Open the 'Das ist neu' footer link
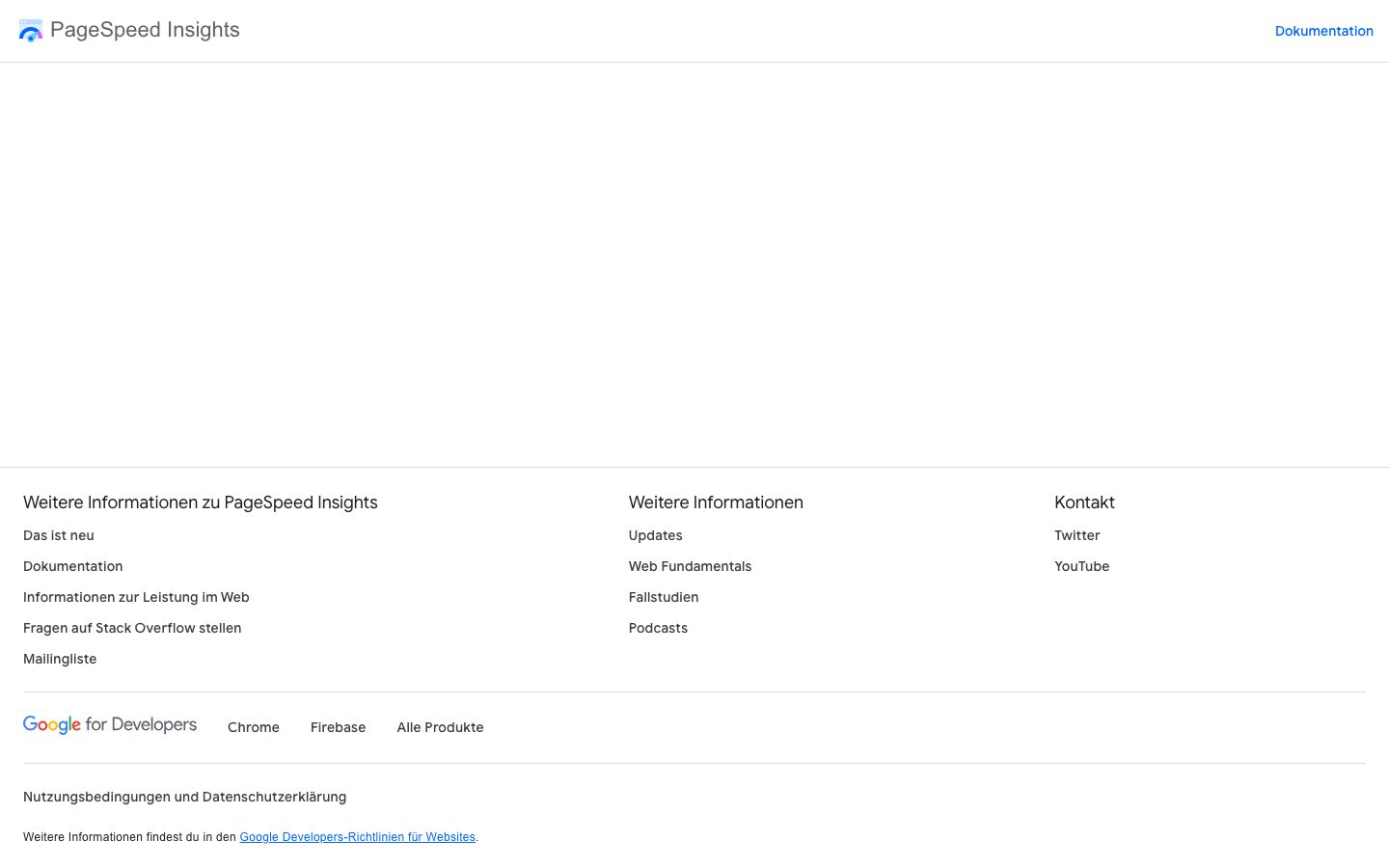The image size is (1389, 868). (59, 535)
